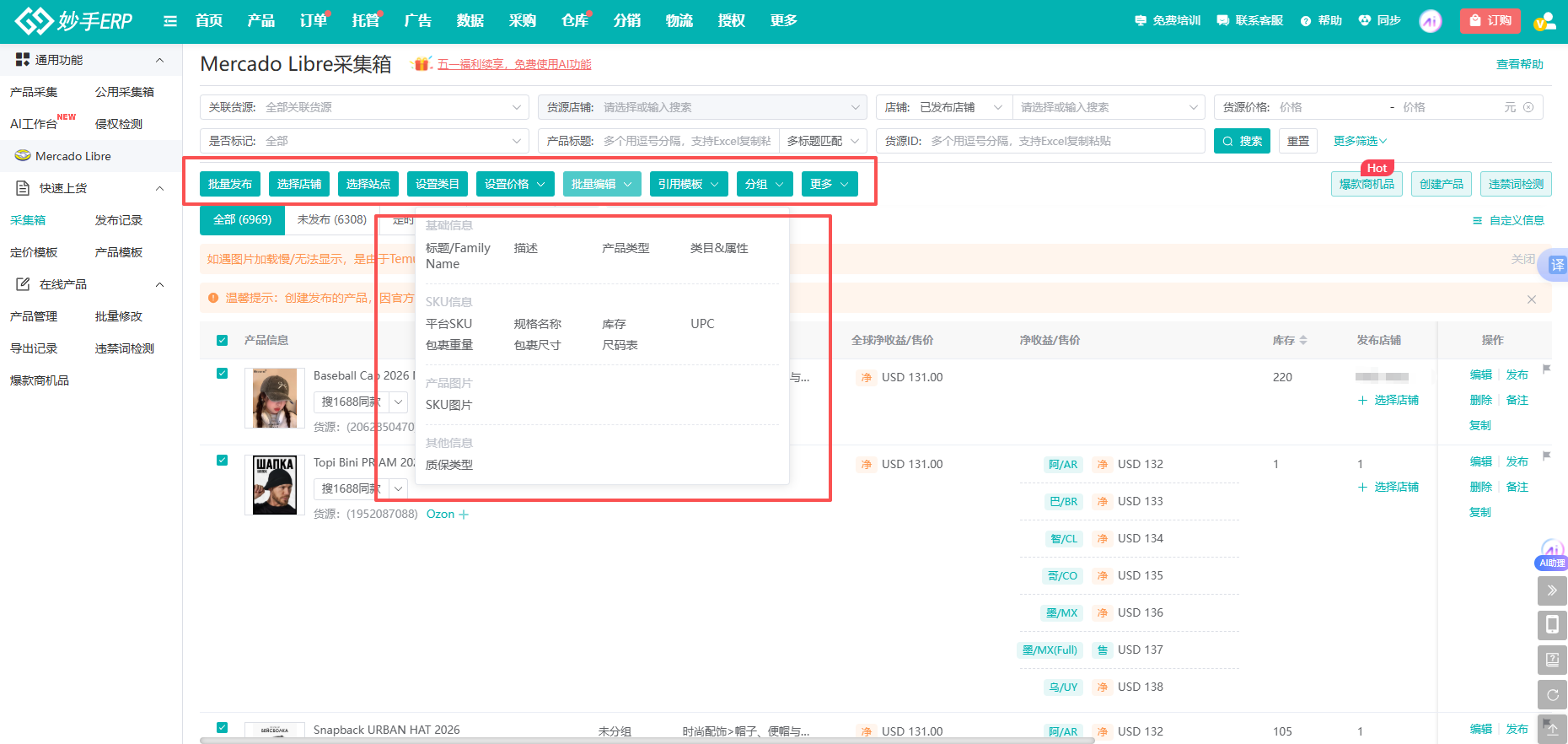Click the 帮助 help icon

[1321, 20]
